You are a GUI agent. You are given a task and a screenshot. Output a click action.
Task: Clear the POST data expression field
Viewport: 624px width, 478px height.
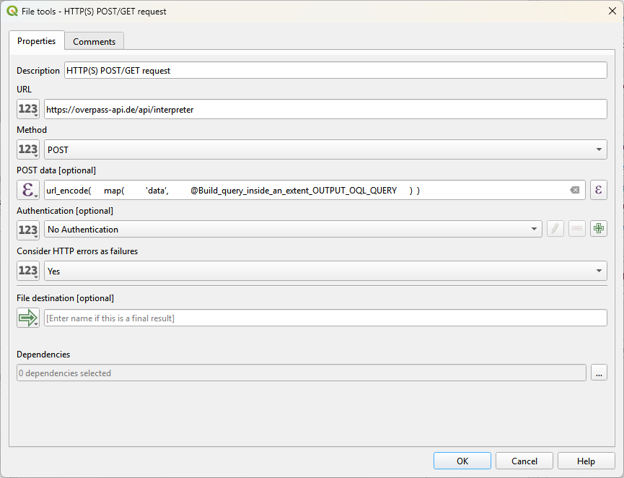pos(575,190)
